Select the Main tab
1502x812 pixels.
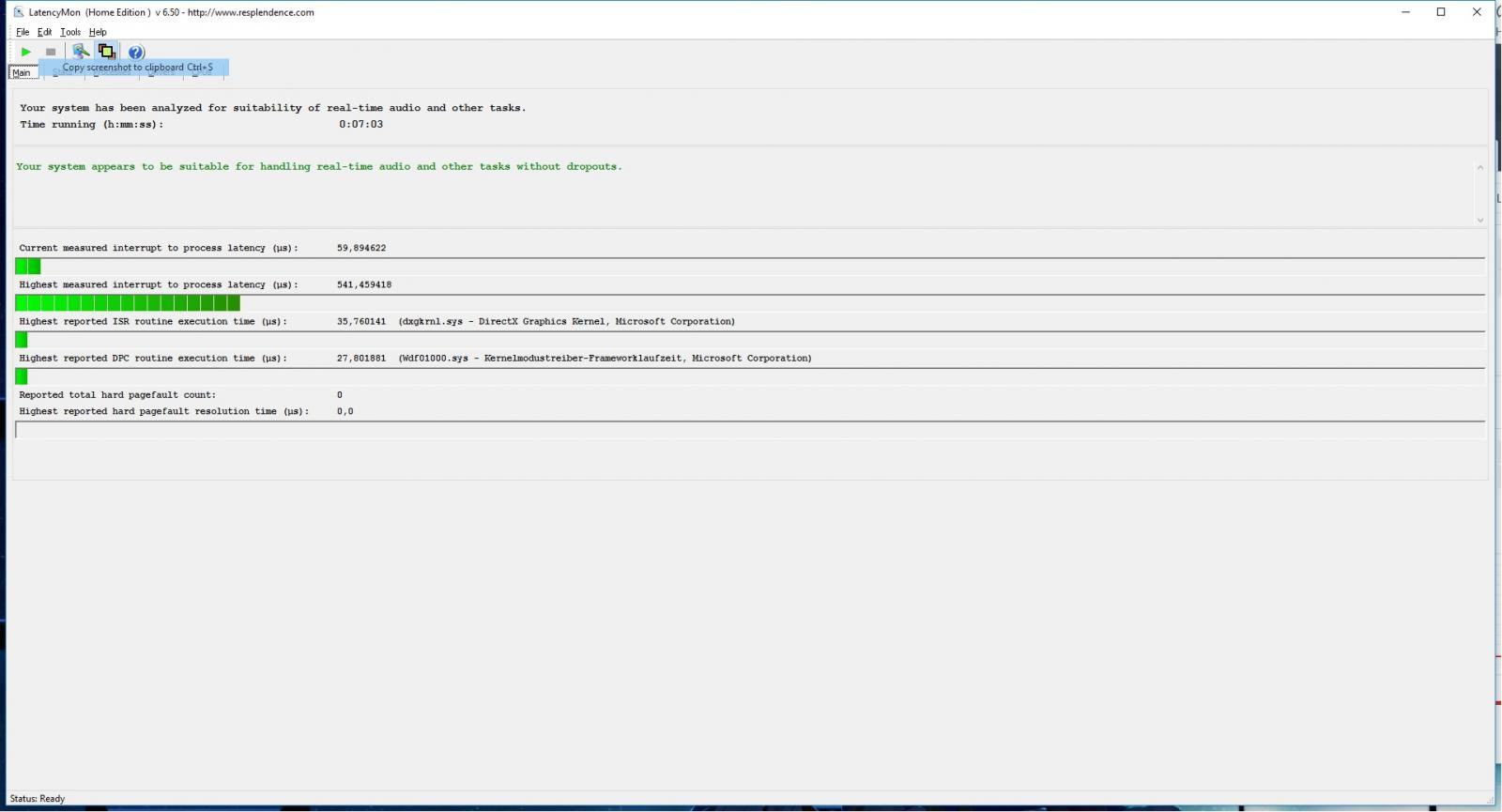[22, 72]
